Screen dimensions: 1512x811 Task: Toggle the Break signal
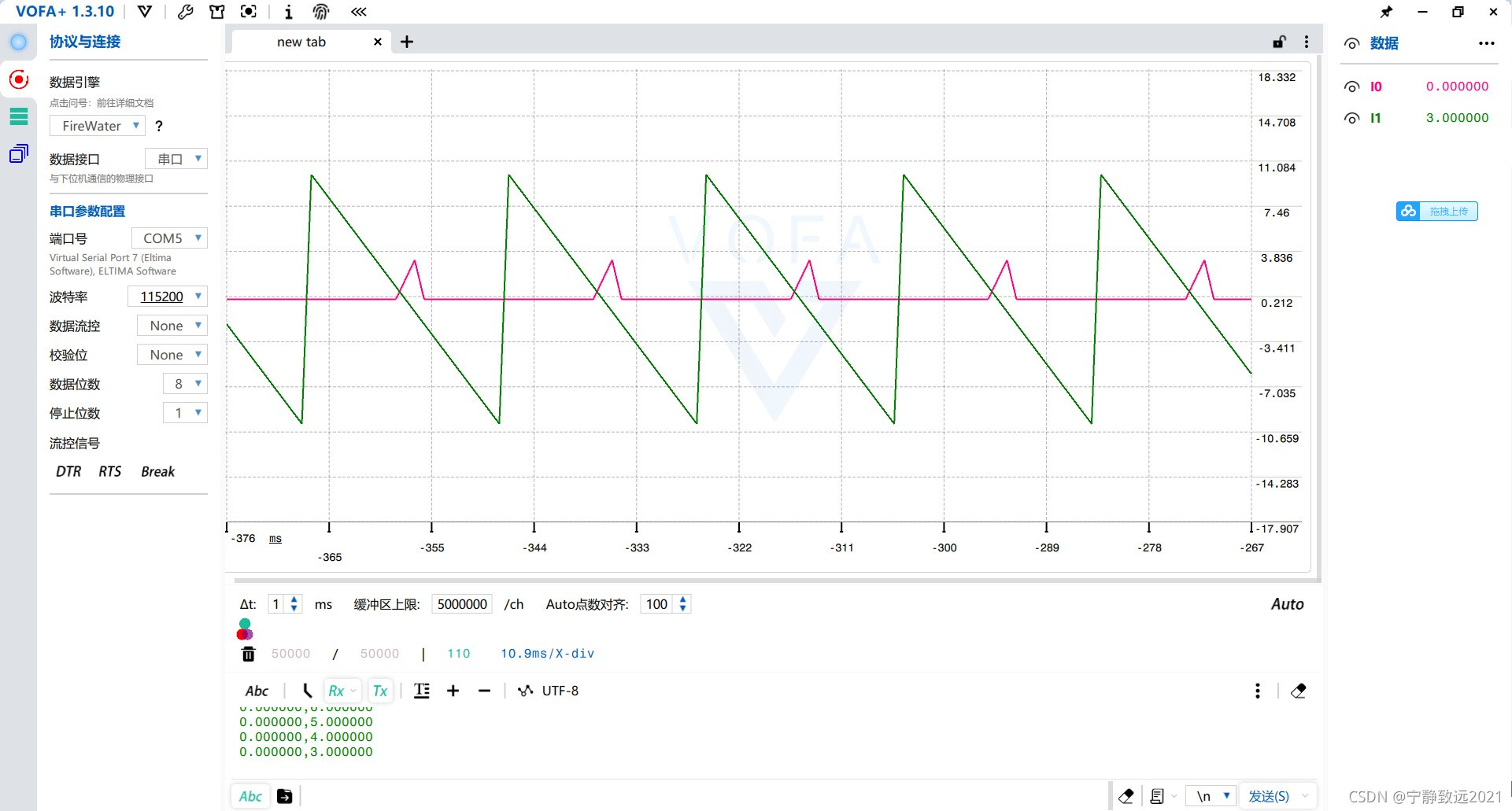tap(158, 471)
